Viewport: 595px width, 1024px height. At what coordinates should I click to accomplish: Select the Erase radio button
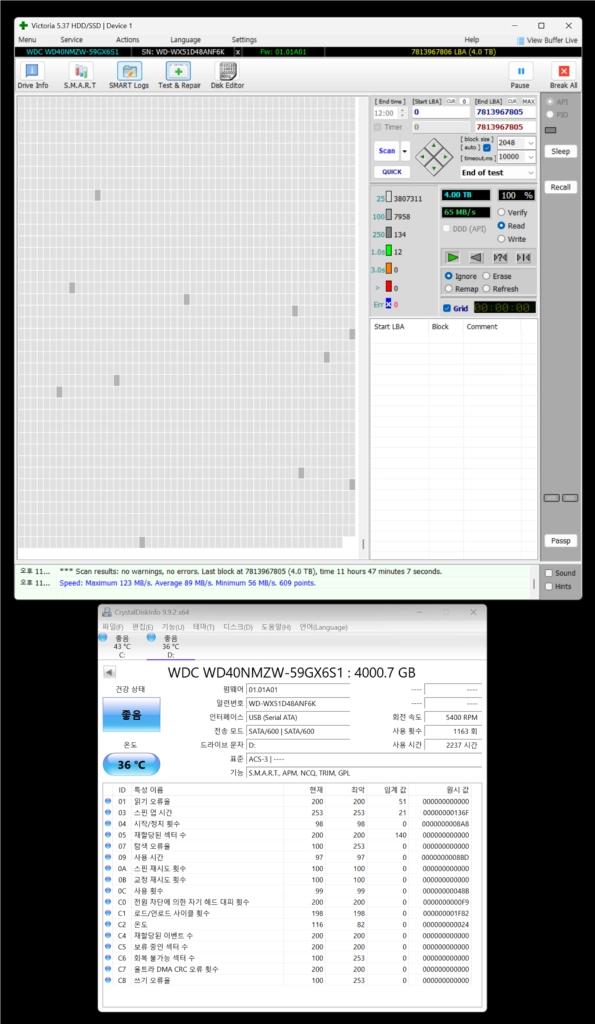pyautogui.click(x=486, y=276)
